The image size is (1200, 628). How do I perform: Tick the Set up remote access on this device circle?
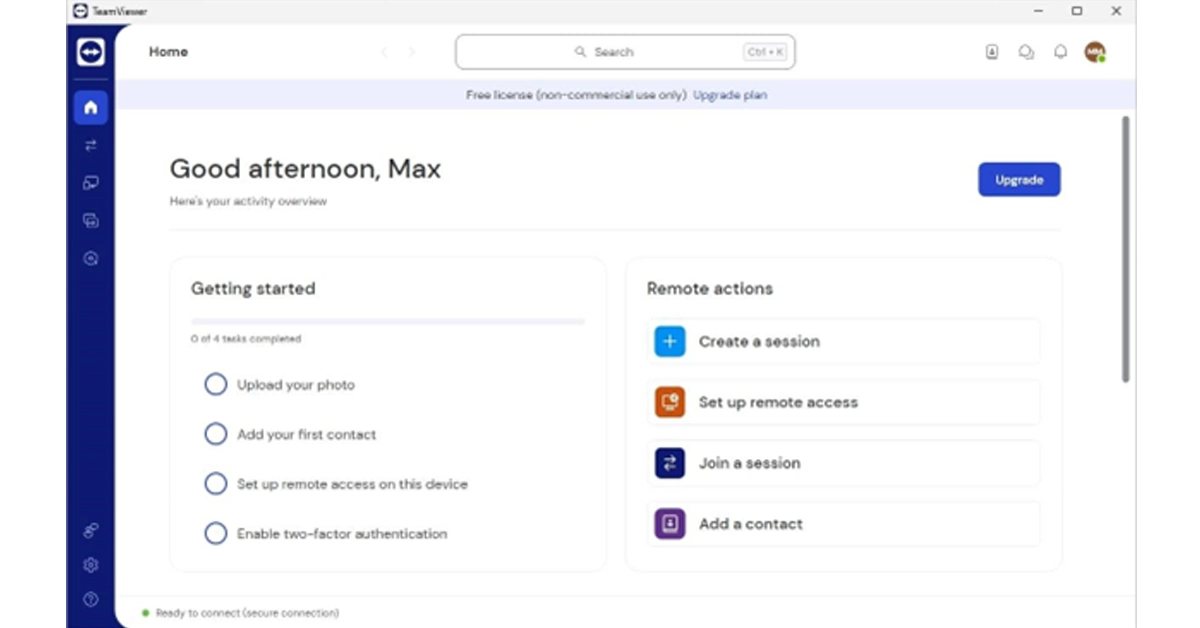coord(216,484)
